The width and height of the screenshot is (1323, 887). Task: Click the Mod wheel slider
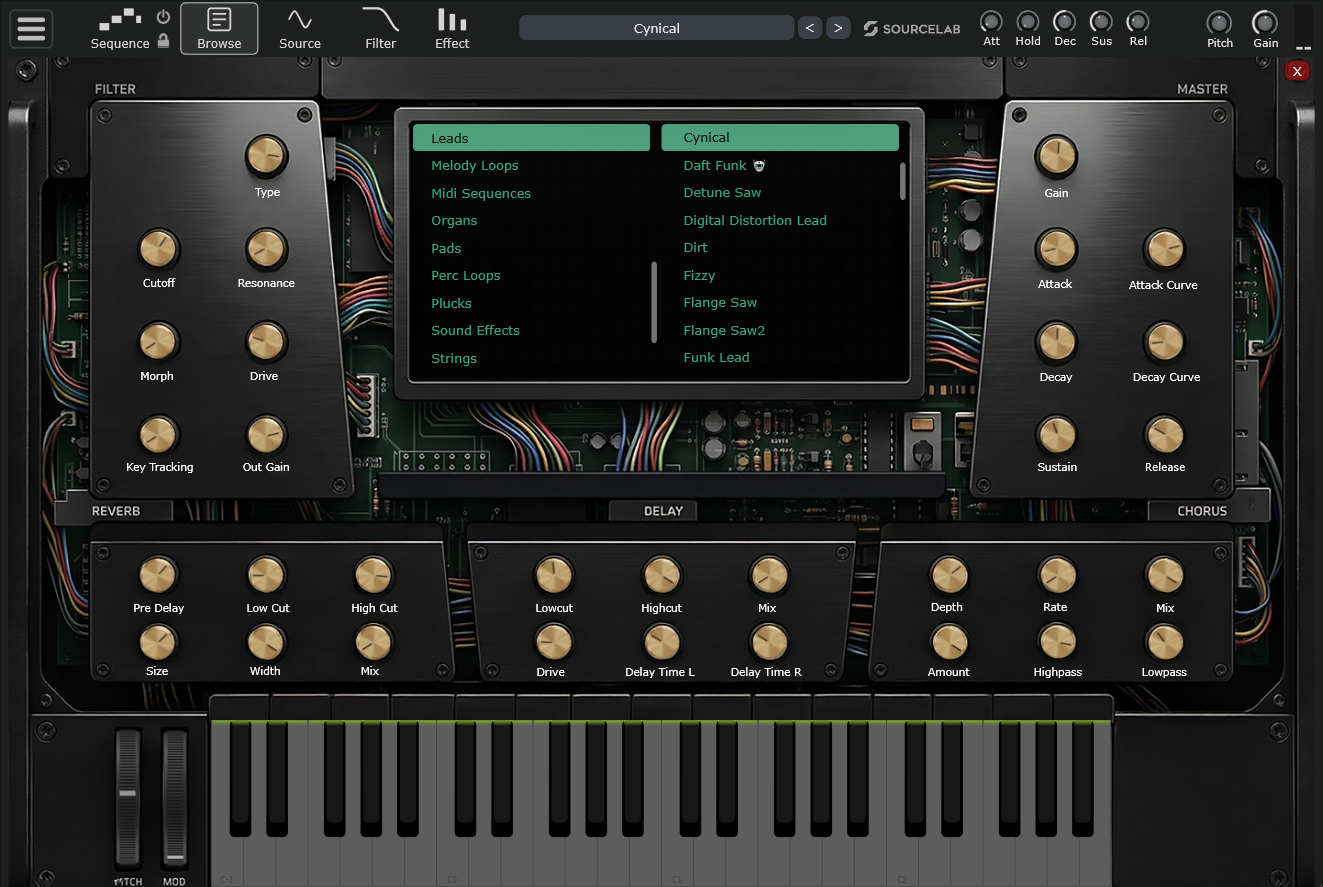tap(175, 800)
